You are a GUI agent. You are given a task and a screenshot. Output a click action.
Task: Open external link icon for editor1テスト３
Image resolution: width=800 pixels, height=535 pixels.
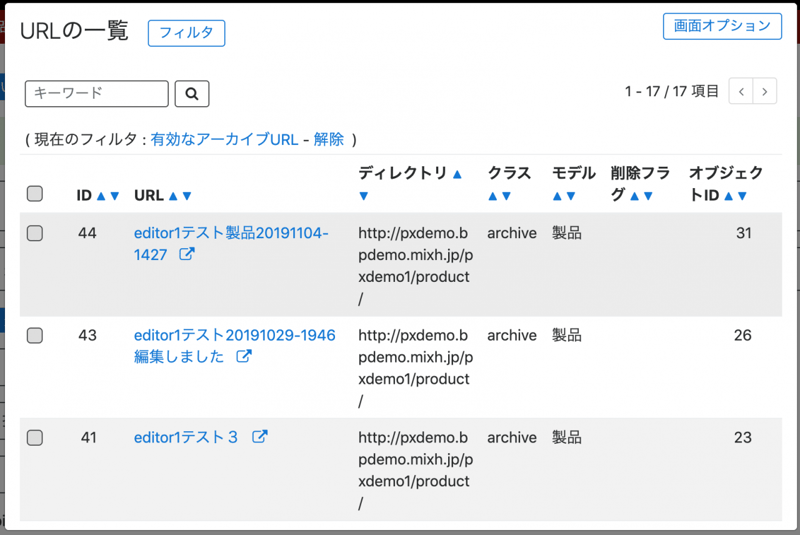click(259, 437)
